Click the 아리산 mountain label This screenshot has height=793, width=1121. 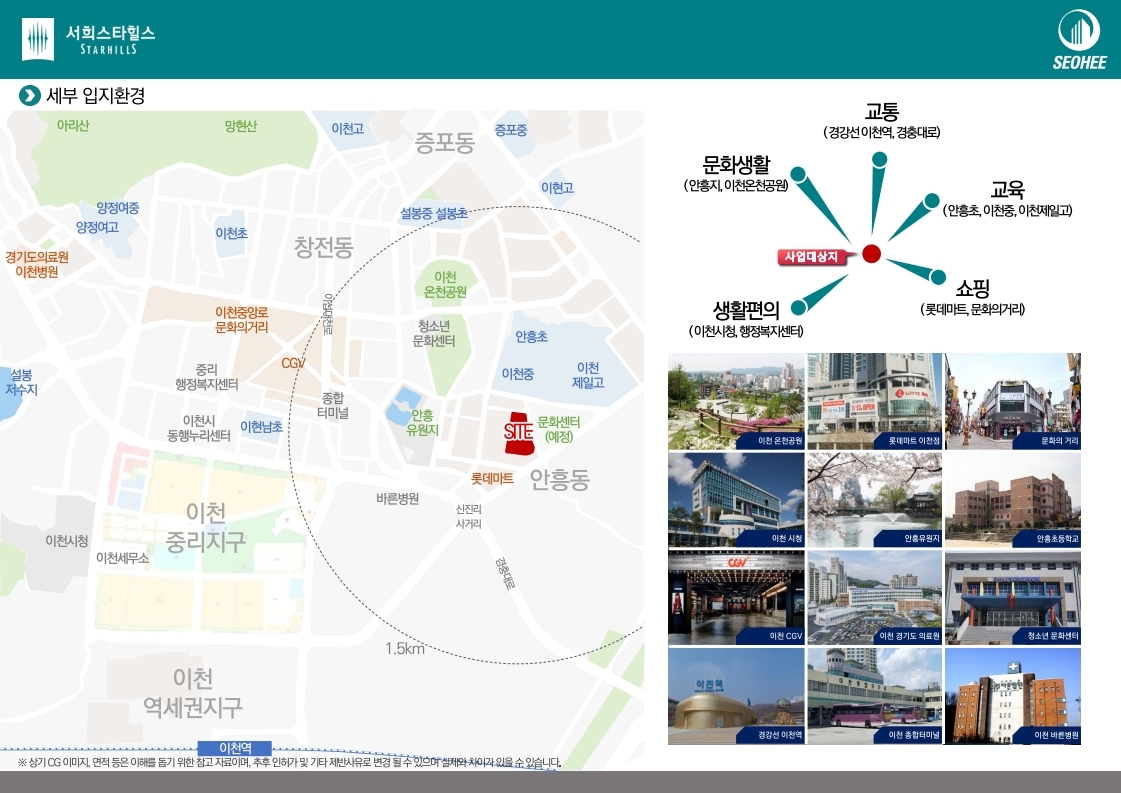pos(73,125)
